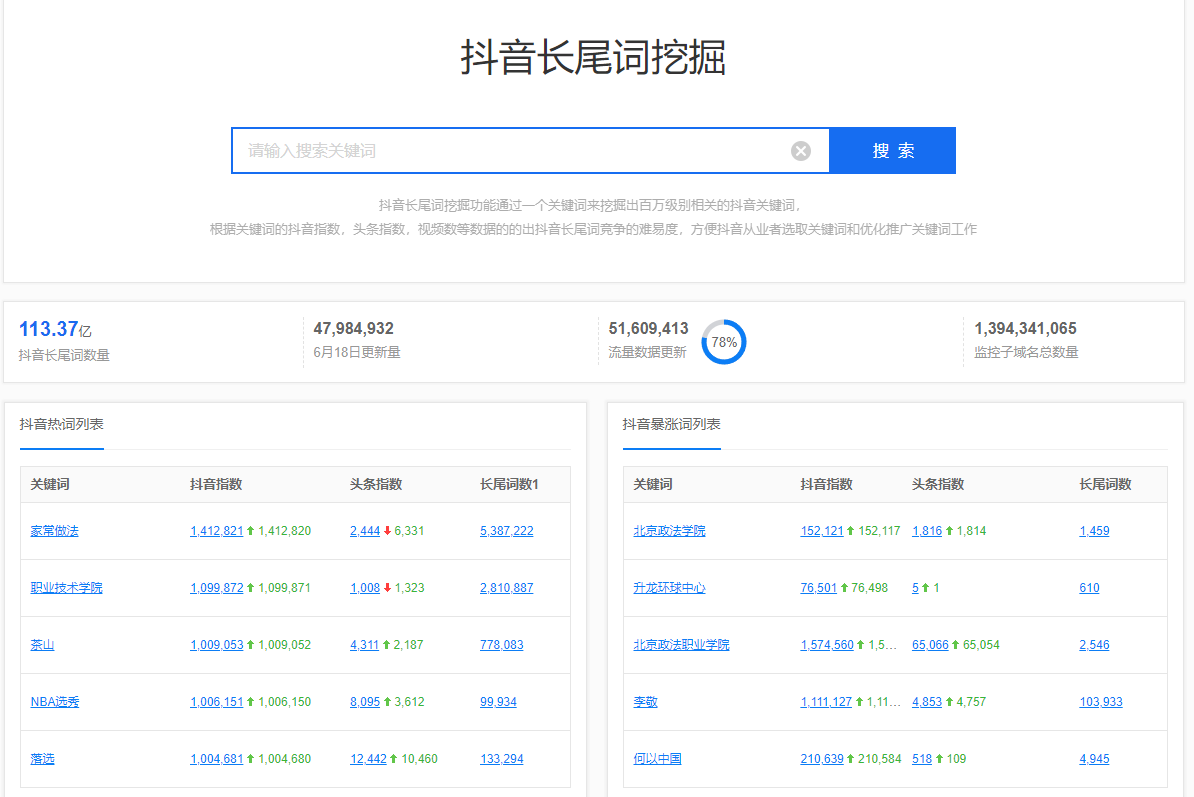Click Douyin index 1,574,560 link

coord(827,645)
